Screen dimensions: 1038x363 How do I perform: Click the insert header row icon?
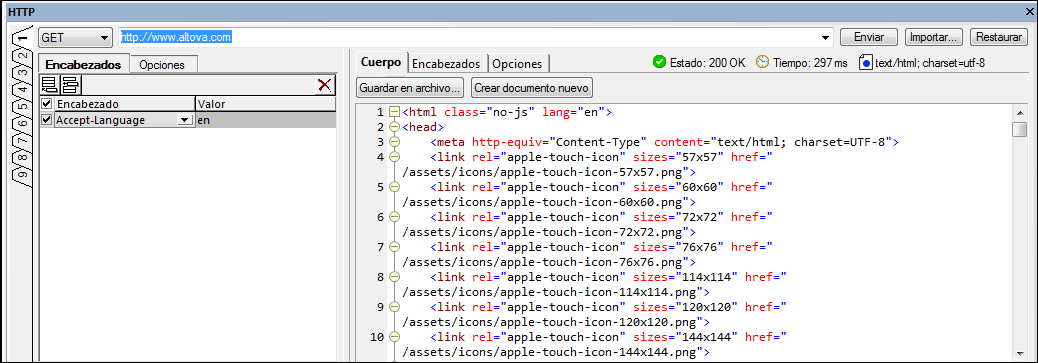[x=70, y=85]
